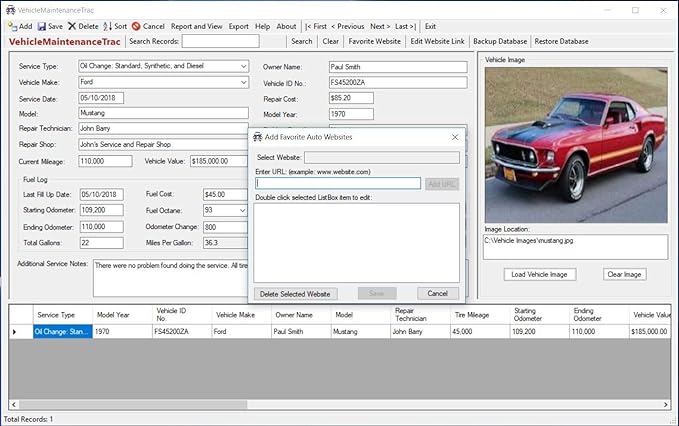Close the Add Favorite Auto Websites dialog

pos(455,136)
